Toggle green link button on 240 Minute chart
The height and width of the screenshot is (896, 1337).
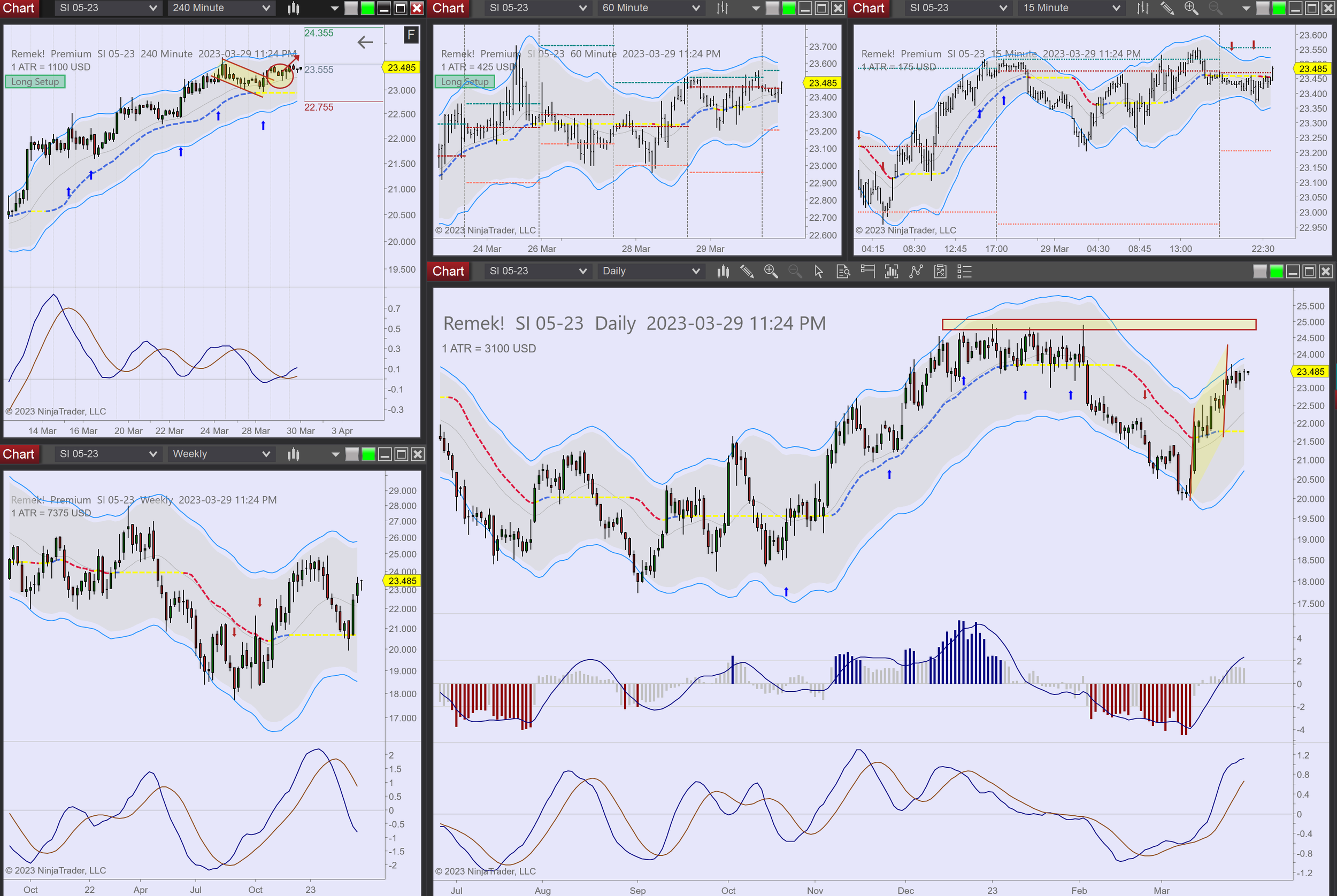(367, 8)
